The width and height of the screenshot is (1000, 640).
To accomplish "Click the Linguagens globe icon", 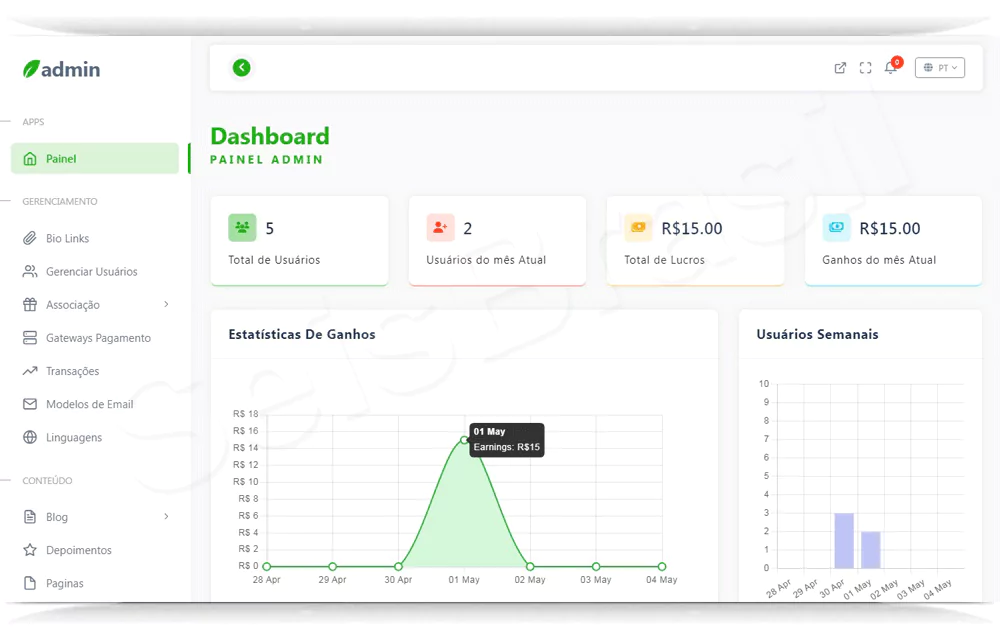I will [30, 437].
